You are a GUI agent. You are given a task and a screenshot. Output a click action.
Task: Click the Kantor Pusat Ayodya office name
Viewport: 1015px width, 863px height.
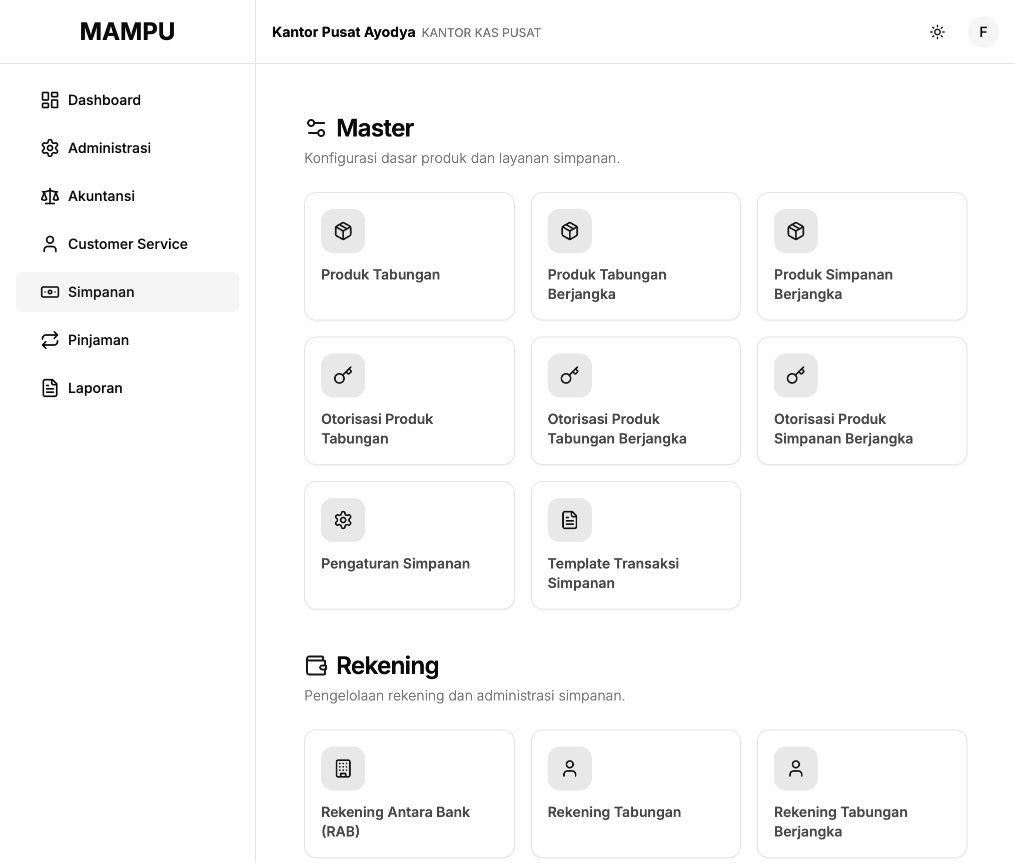pyautogui.click(x=343, y=32)
